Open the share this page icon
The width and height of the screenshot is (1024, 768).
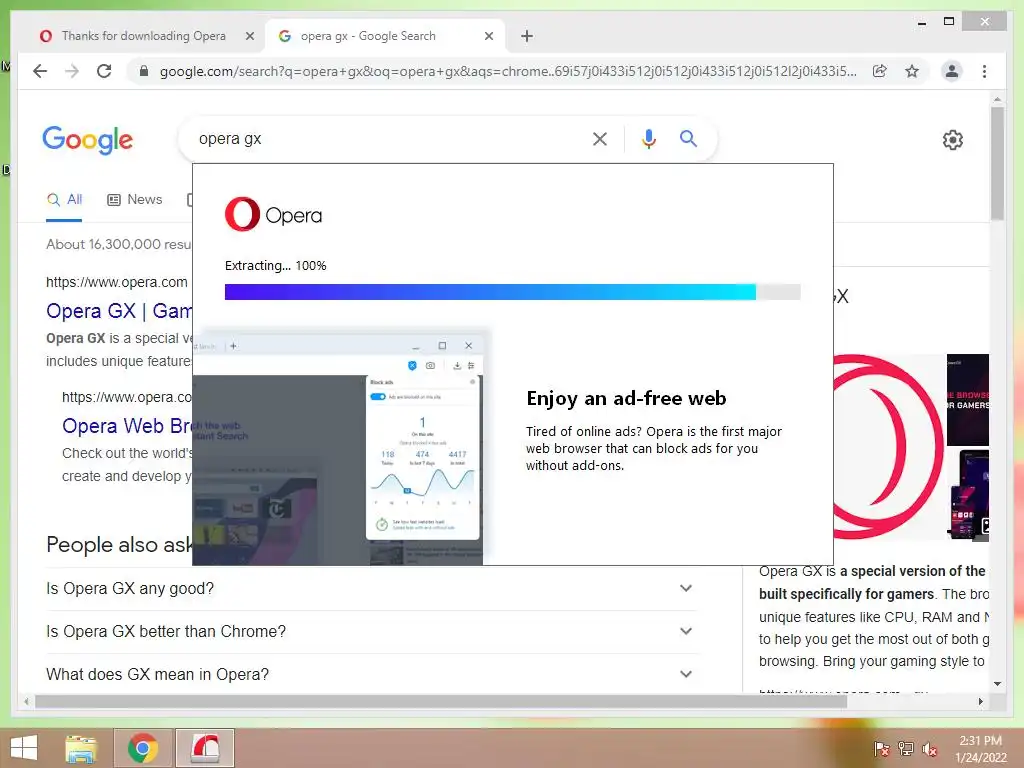coord(880,71)
